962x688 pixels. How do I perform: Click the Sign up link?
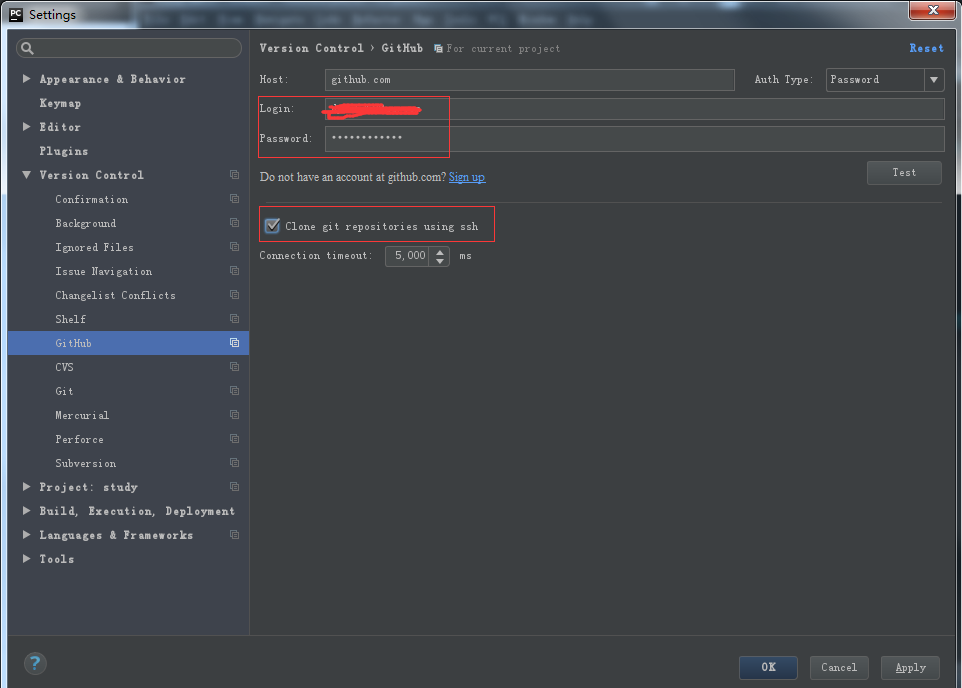(x=467, y=177)
